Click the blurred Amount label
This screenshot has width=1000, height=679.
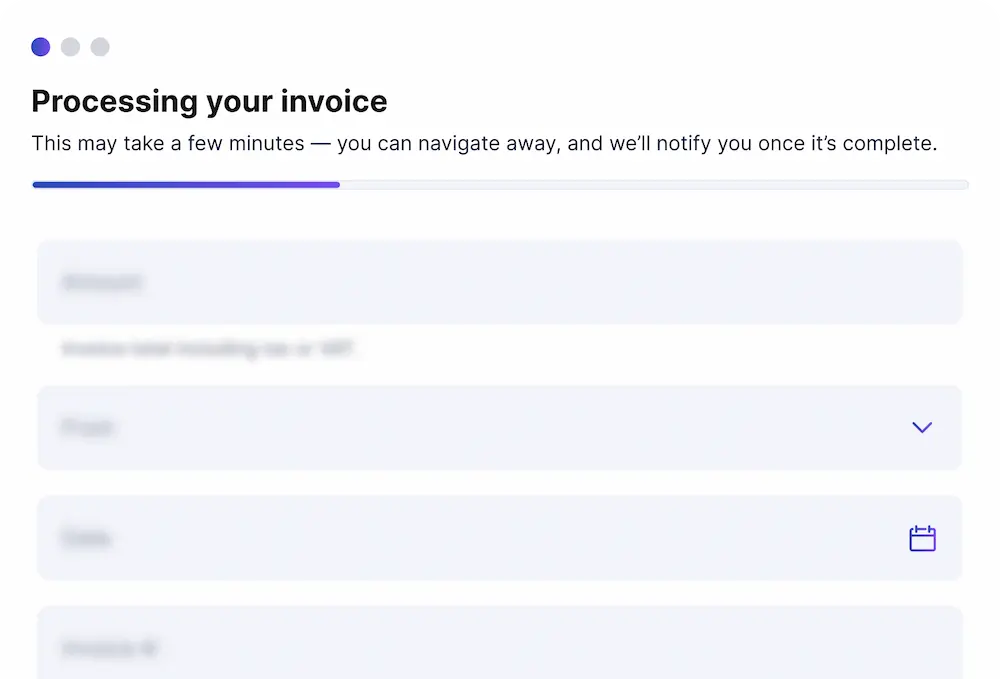tap(102, 283)
